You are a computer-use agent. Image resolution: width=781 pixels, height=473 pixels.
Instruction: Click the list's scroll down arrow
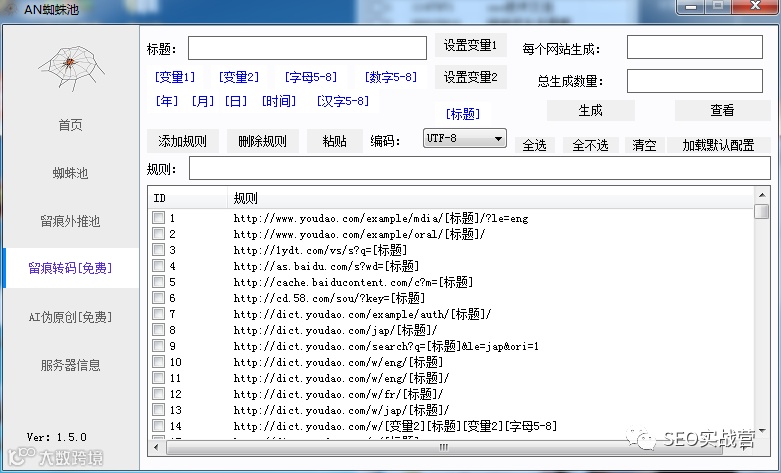[x=762, y=431]
